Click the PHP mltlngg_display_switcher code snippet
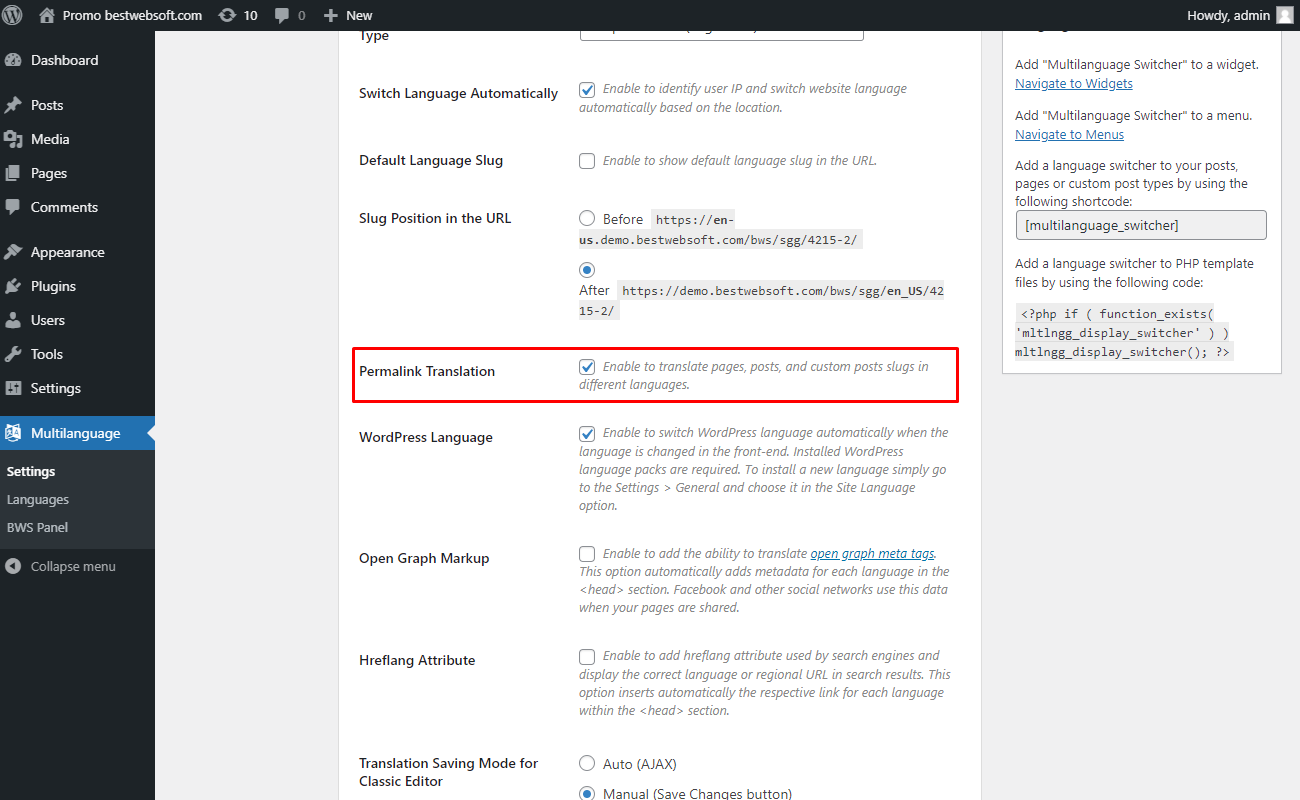1300x800 pixels. pyautogui.click(x=1125, y=332)
